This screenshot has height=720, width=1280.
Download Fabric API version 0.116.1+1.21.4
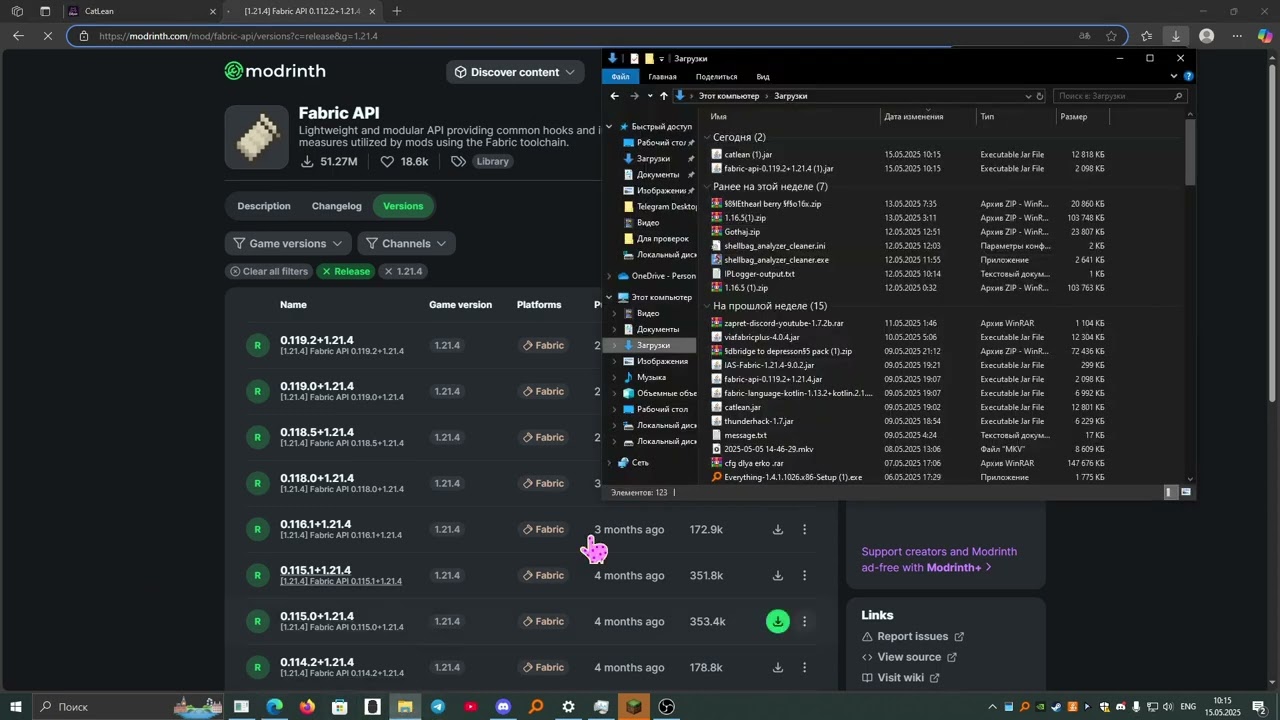tap(778, 530)
